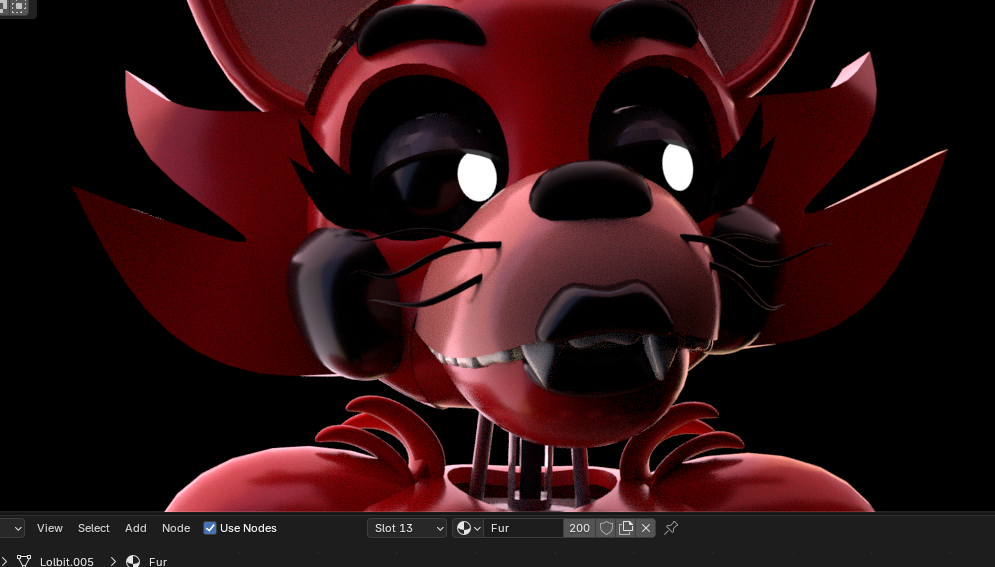This screenshot has height=567, width=995.
Task: Click the 200 material user count button
Action: coord(579,528)
